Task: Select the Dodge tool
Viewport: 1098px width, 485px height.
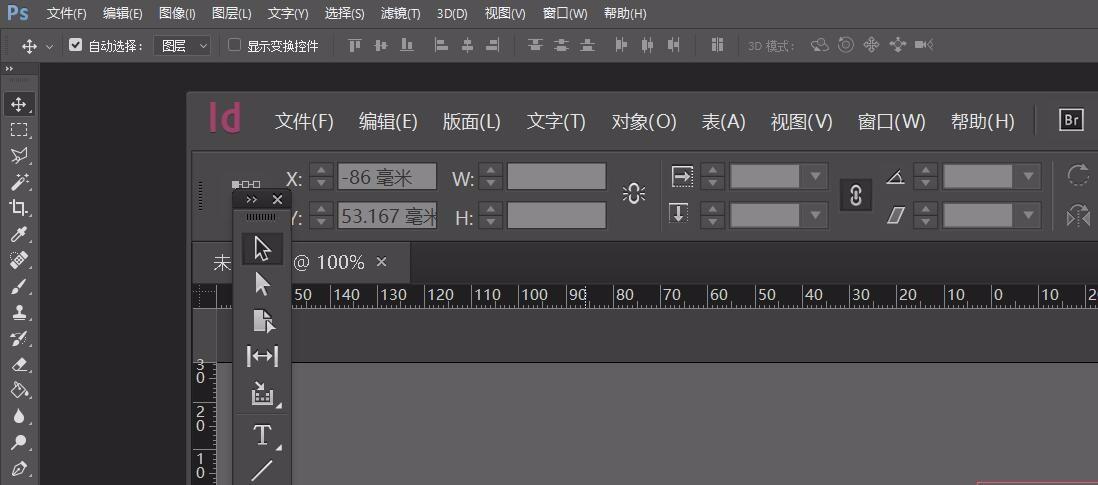Action: 19,442
